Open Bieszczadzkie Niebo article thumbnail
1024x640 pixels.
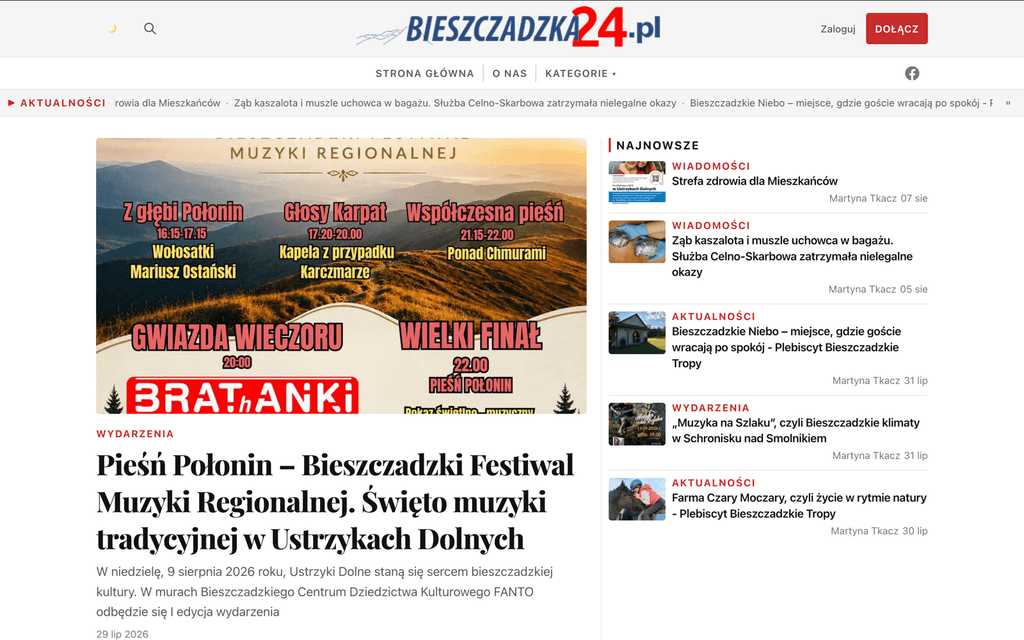click(x=637, y=332)
